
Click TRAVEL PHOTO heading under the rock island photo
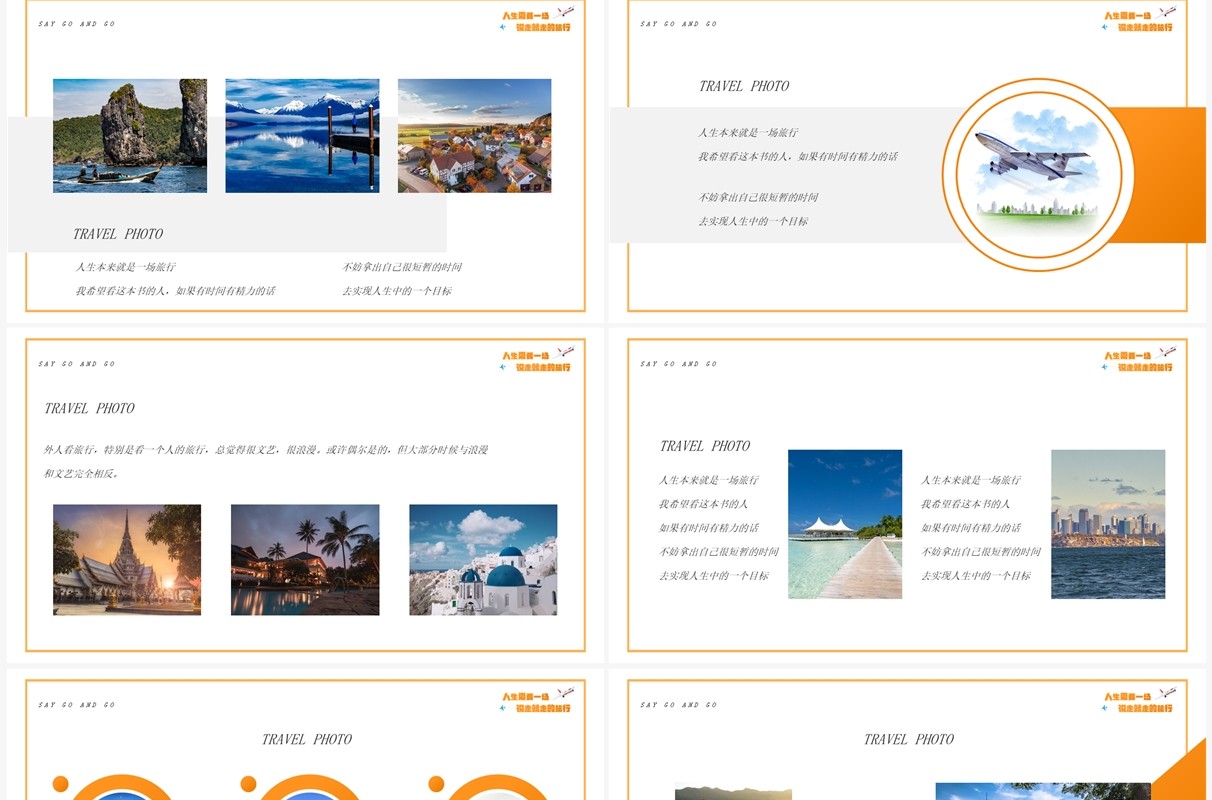[x=118, y=234]
